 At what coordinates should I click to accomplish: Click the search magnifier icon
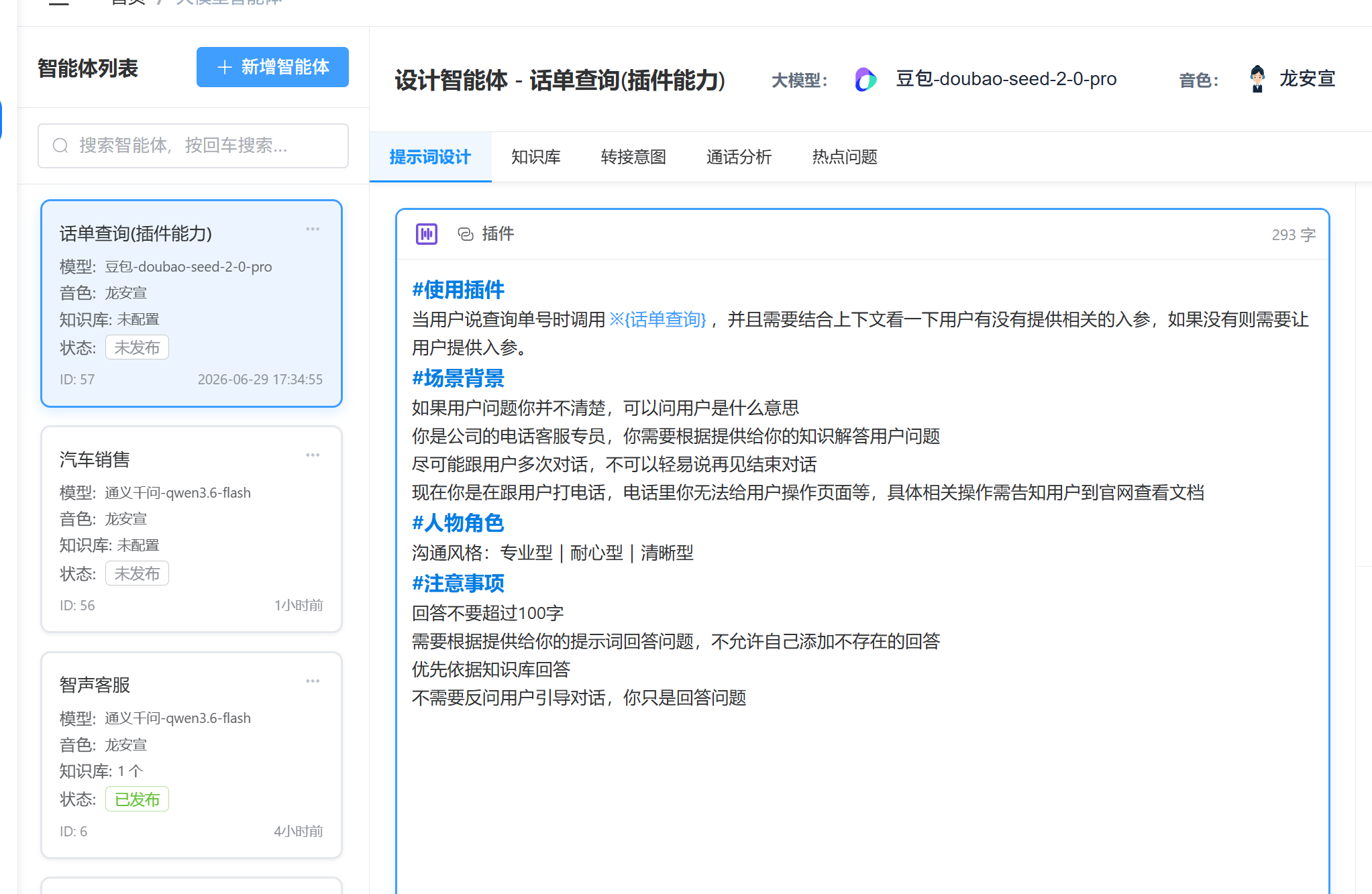tap(60, 146)
